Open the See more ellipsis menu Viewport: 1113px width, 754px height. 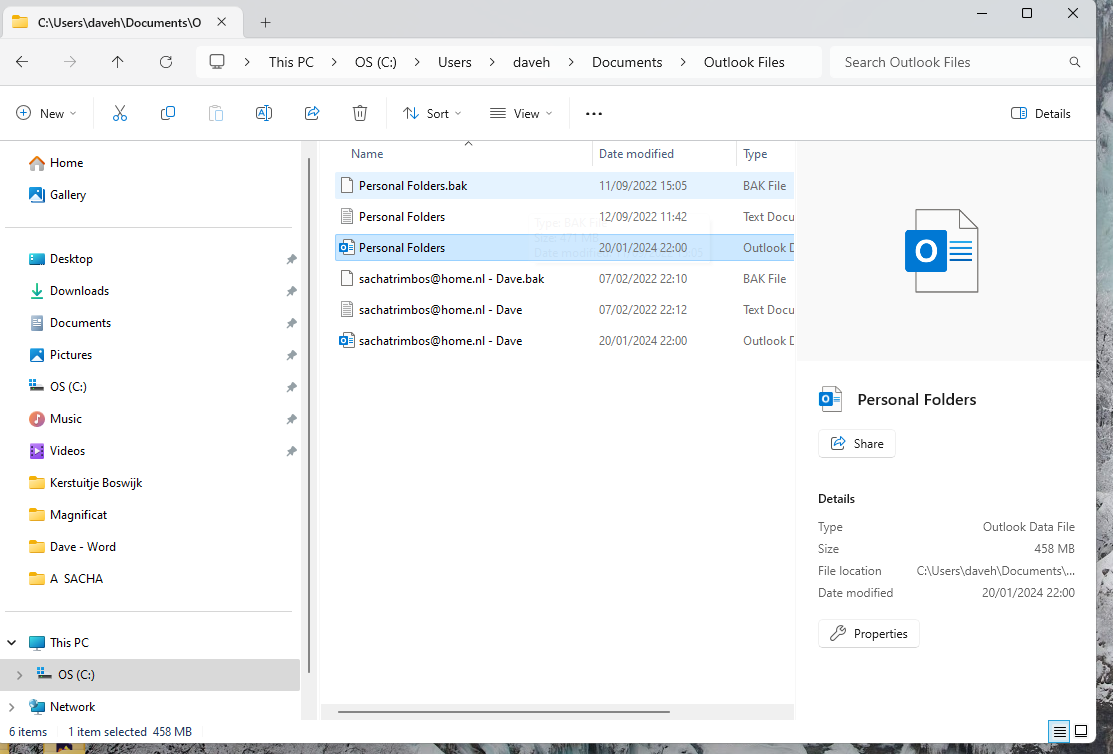594,114
